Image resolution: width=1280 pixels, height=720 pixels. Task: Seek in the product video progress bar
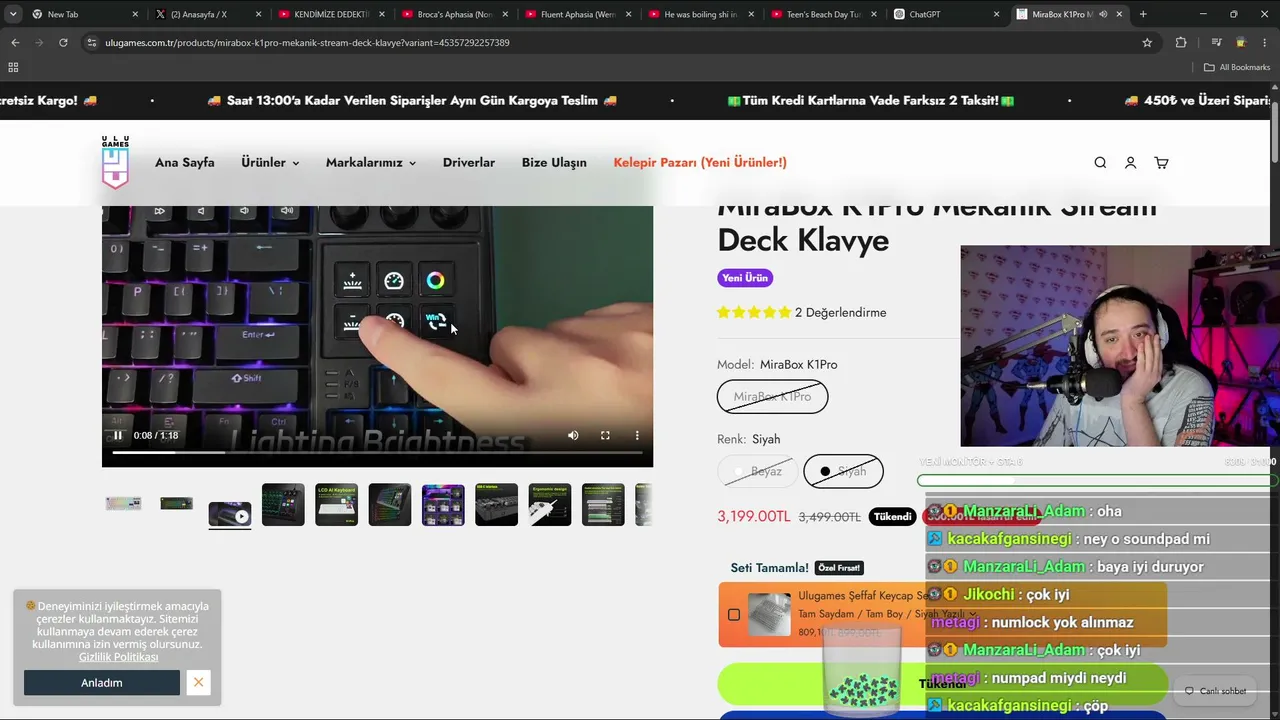click(x=377, y=453)
